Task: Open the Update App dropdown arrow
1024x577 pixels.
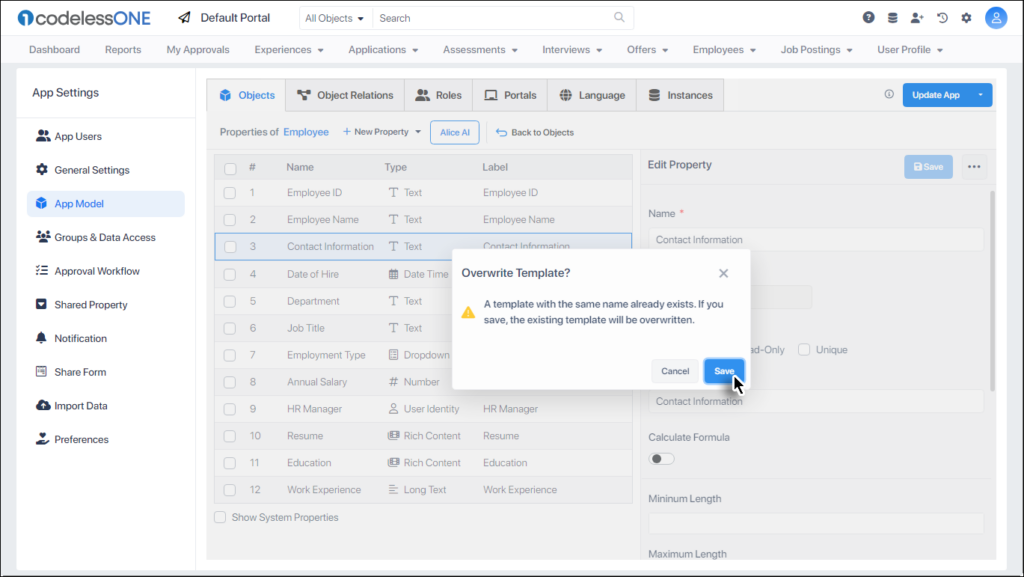Action: 980,95
